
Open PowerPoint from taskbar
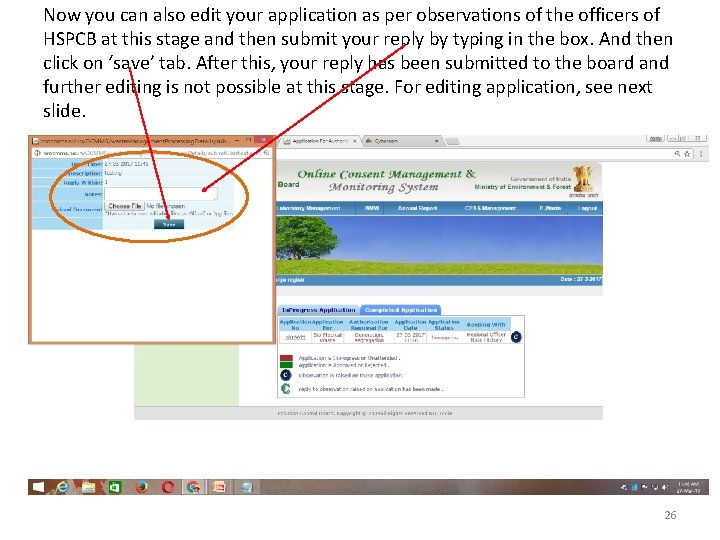click(x=219, y=487)
